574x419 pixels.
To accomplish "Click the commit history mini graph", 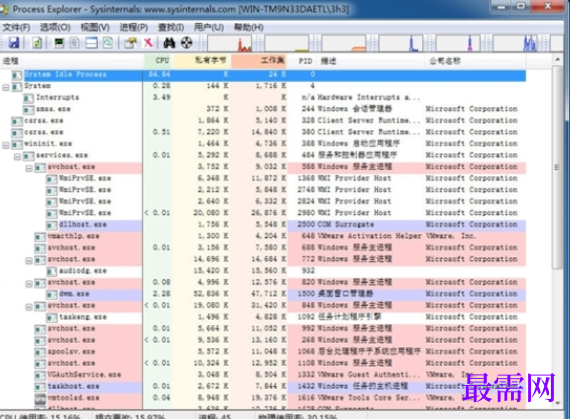I will pos(287,43).
